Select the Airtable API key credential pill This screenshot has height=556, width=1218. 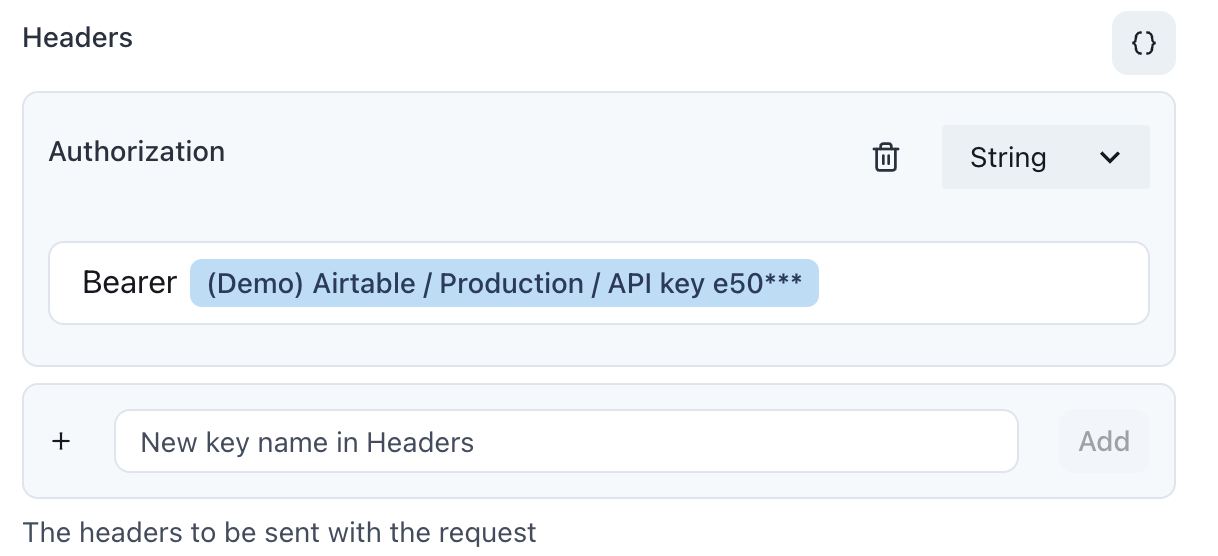tap(504, 283)
